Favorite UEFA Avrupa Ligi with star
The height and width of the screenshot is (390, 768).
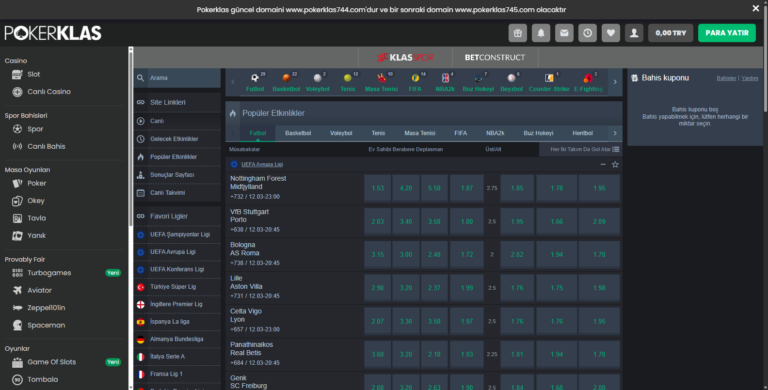pyautogui.click(x=615, y=165)
